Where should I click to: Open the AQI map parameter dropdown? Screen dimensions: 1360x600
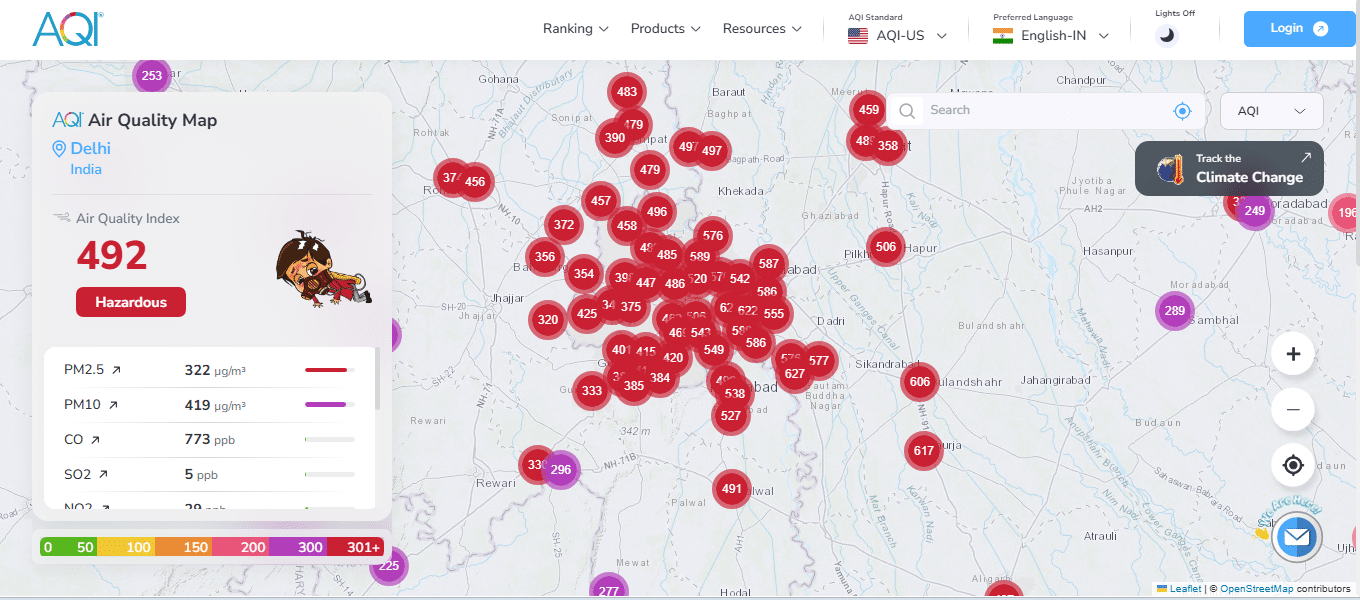coord(1271,111)
